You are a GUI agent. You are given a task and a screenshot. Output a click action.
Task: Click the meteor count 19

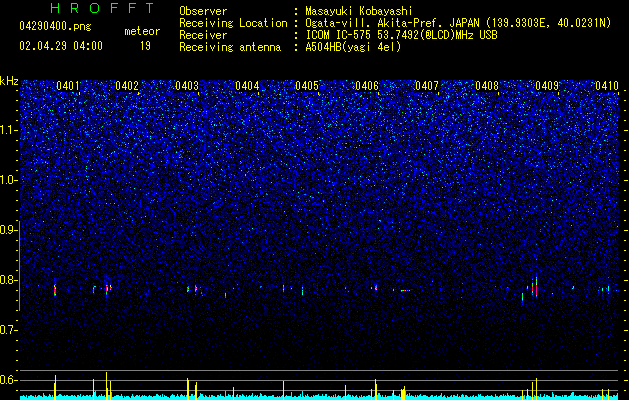click(x=145, y=46)
